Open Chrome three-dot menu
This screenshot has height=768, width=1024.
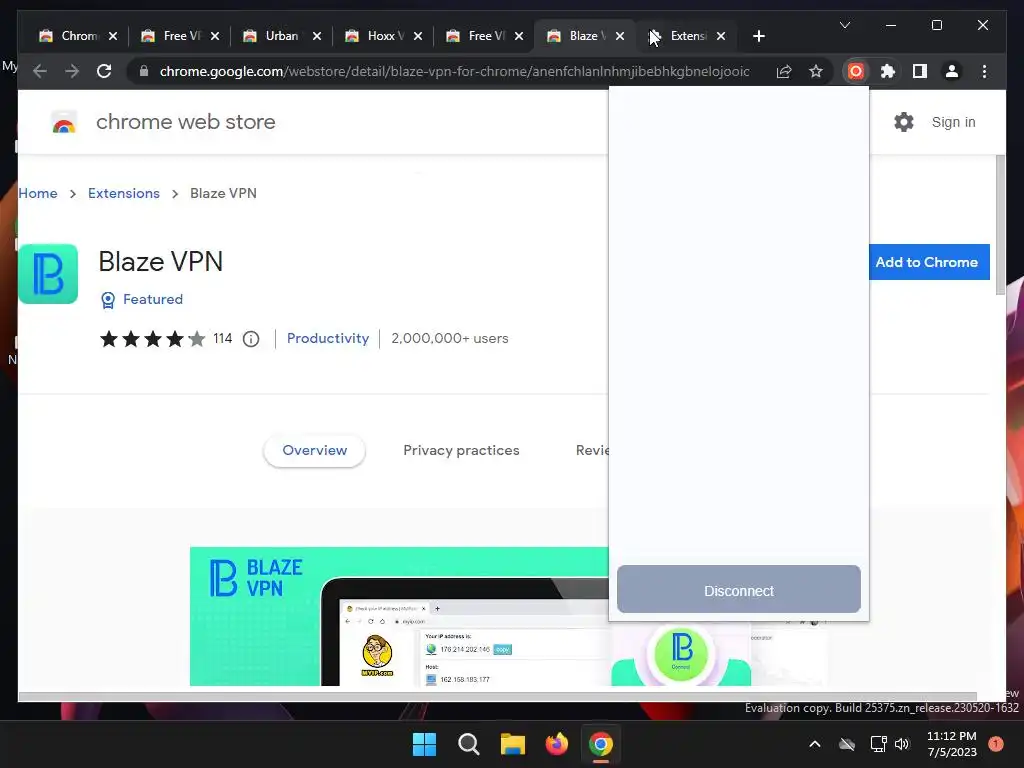pos(984,71)
